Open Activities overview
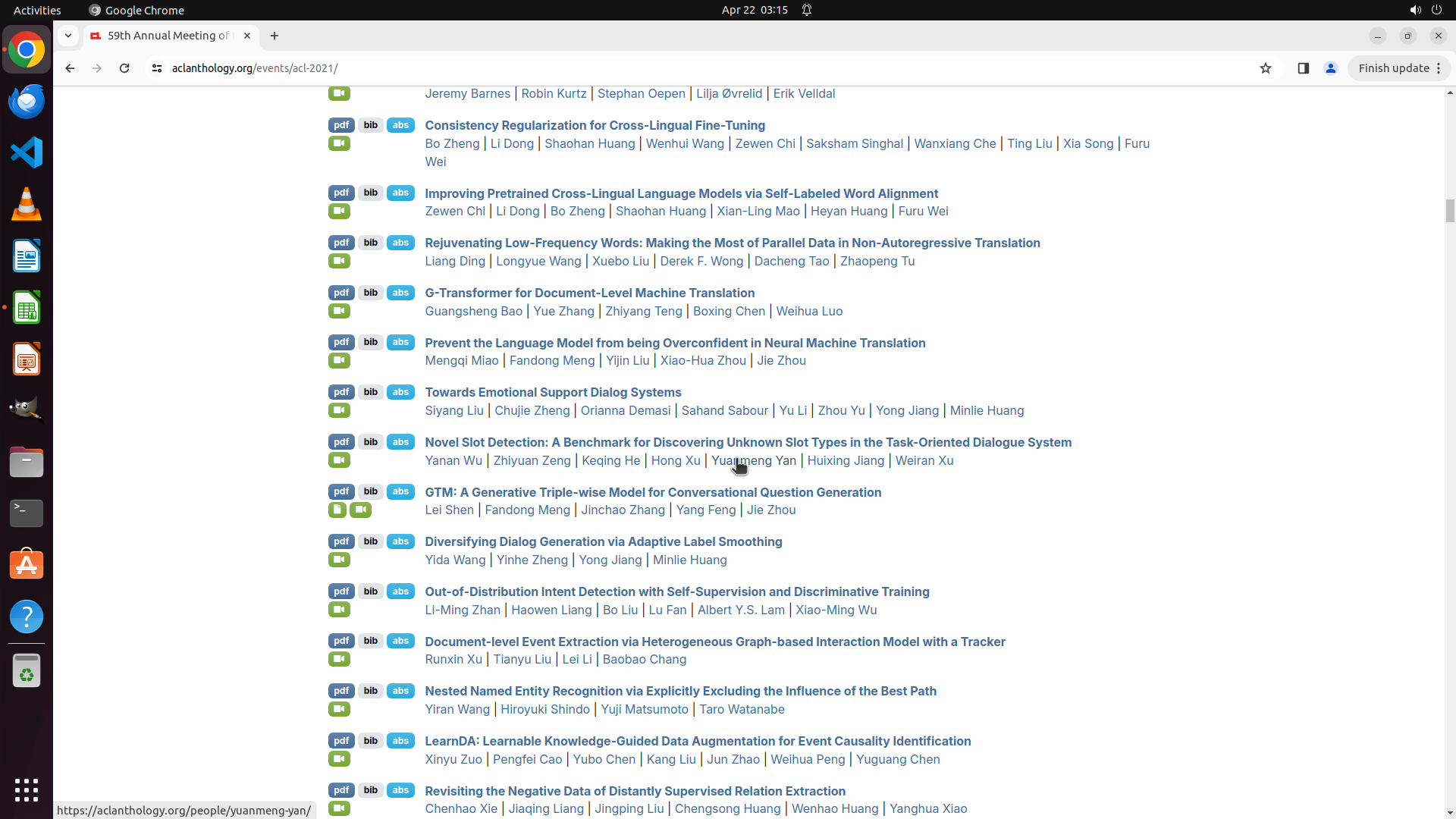This screenshot has width=1456, height=819. [x=37, y=10]
